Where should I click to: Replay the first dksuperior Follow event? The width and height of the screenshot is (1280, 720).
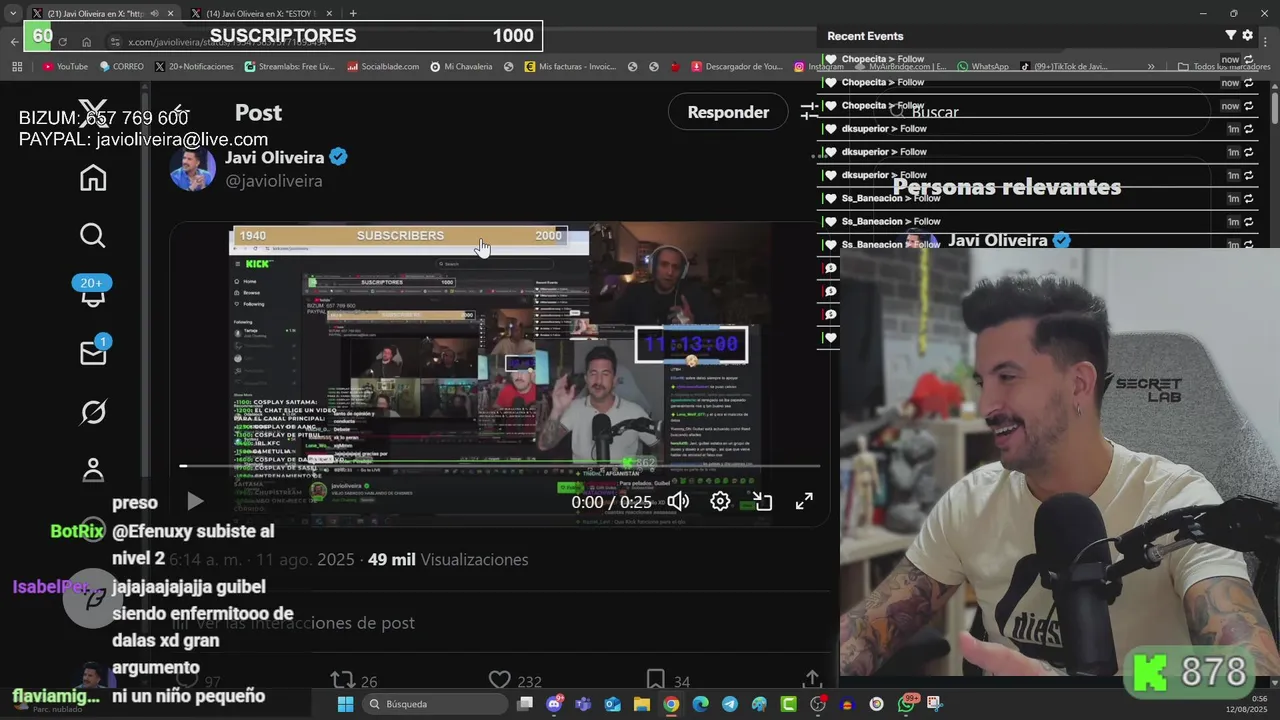coord(1249,129)
